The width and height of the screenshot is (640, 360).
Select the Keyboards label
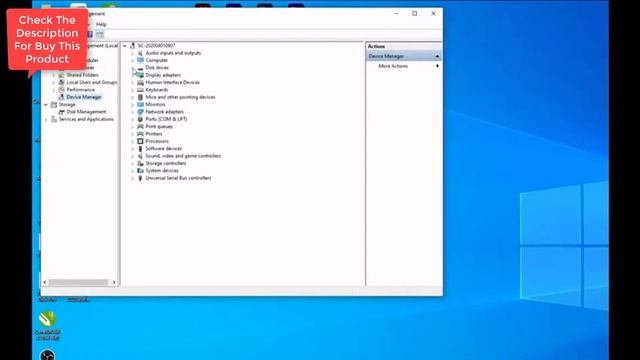click(x=157, y=90)
